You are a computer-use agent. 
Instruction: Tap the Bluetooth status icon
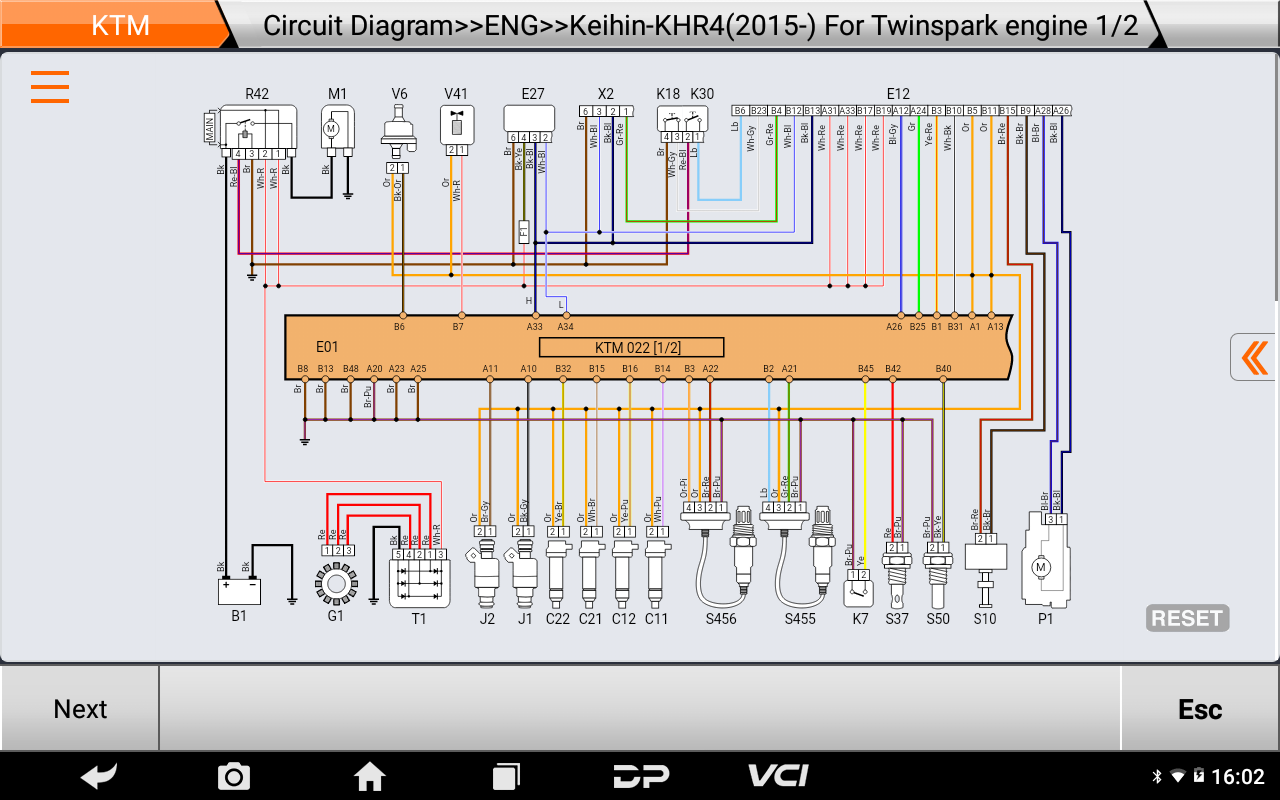(1158, 777)
